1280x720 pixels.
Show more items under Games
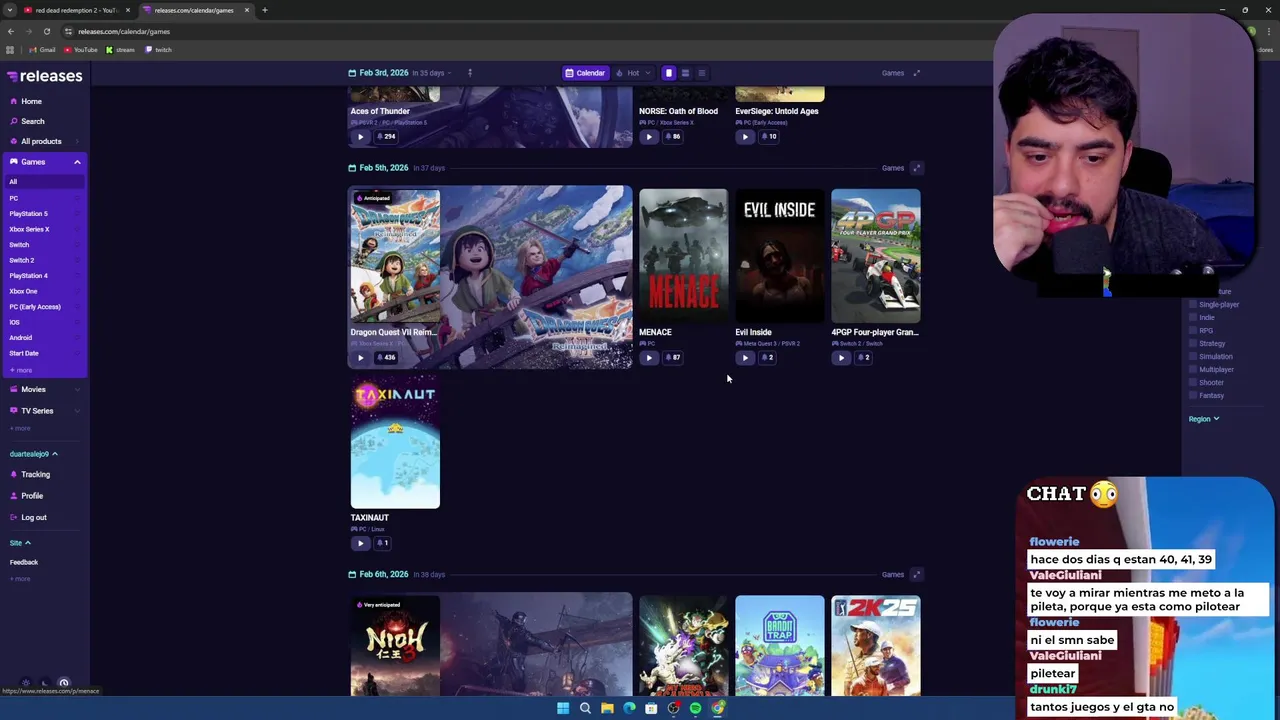pos(21,370)
